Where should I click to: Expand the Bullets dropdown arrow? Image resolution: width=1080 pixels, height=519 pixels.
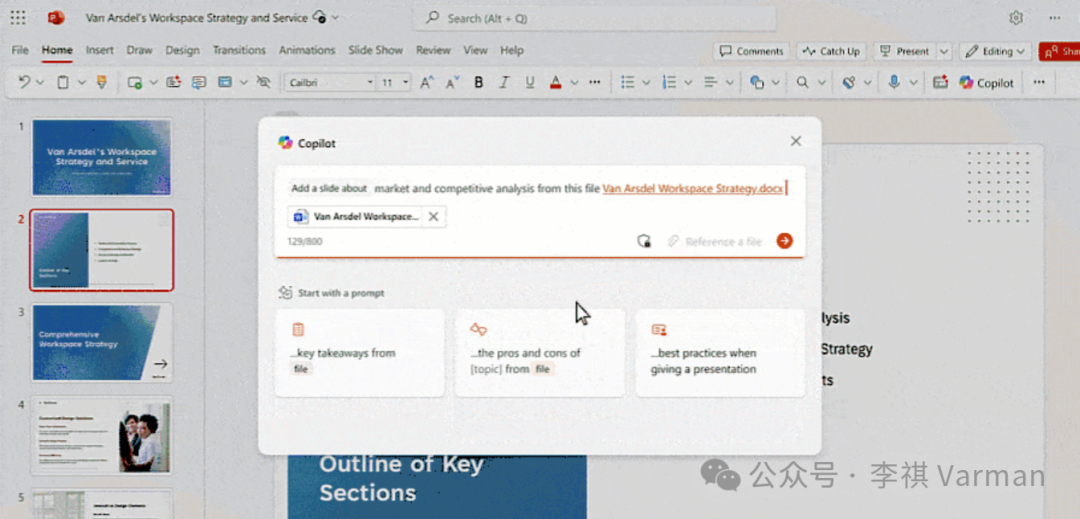click(646, 83)
